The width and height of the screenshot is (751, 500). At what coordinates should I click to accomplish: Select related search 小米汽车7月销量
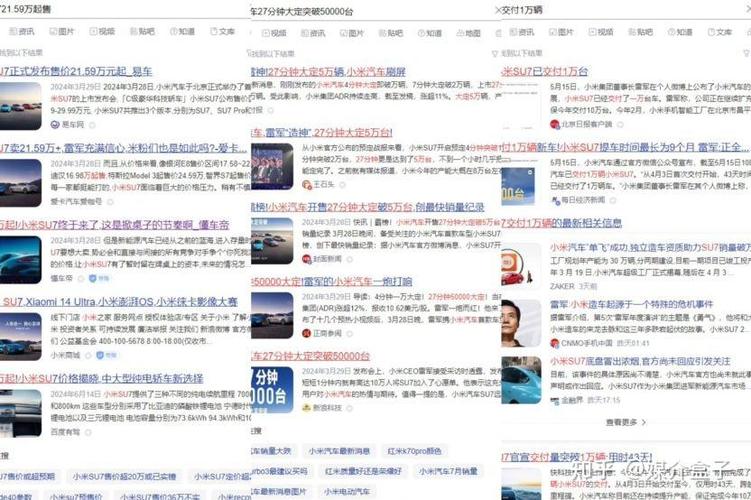pyautogui.click(x=448, y=471)
